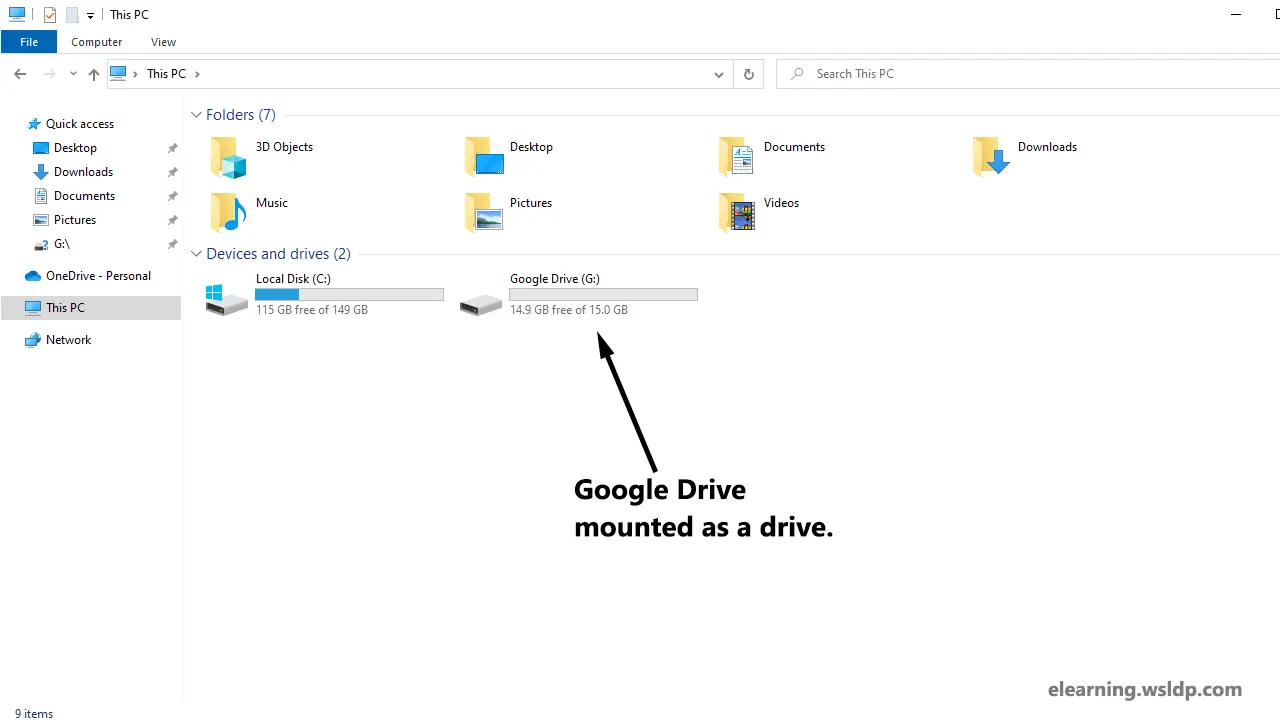Open the Computer ribbon tab
Viewport: 1280px width, 720px height.
(x=97, y=42)
